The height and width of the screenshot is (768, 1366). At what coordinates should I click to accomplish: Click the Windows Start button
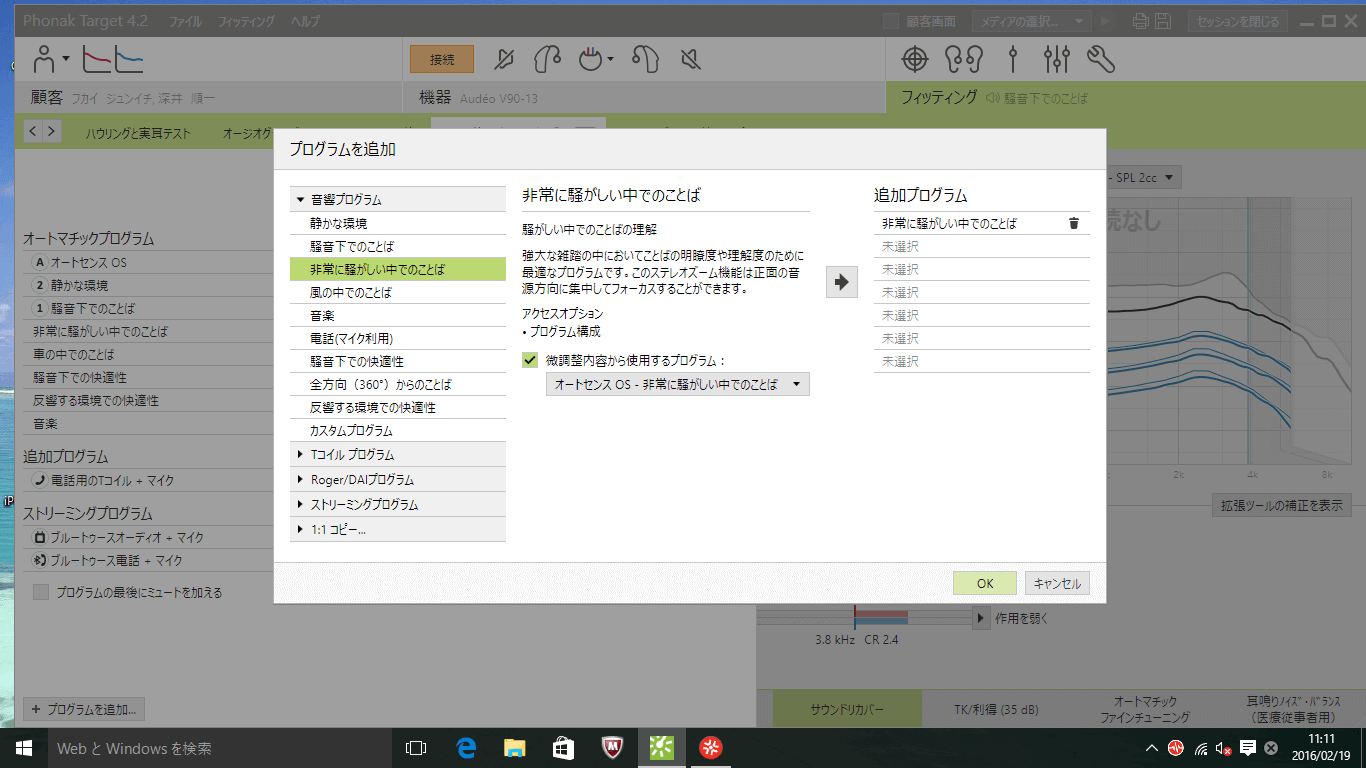pos(24,747)
